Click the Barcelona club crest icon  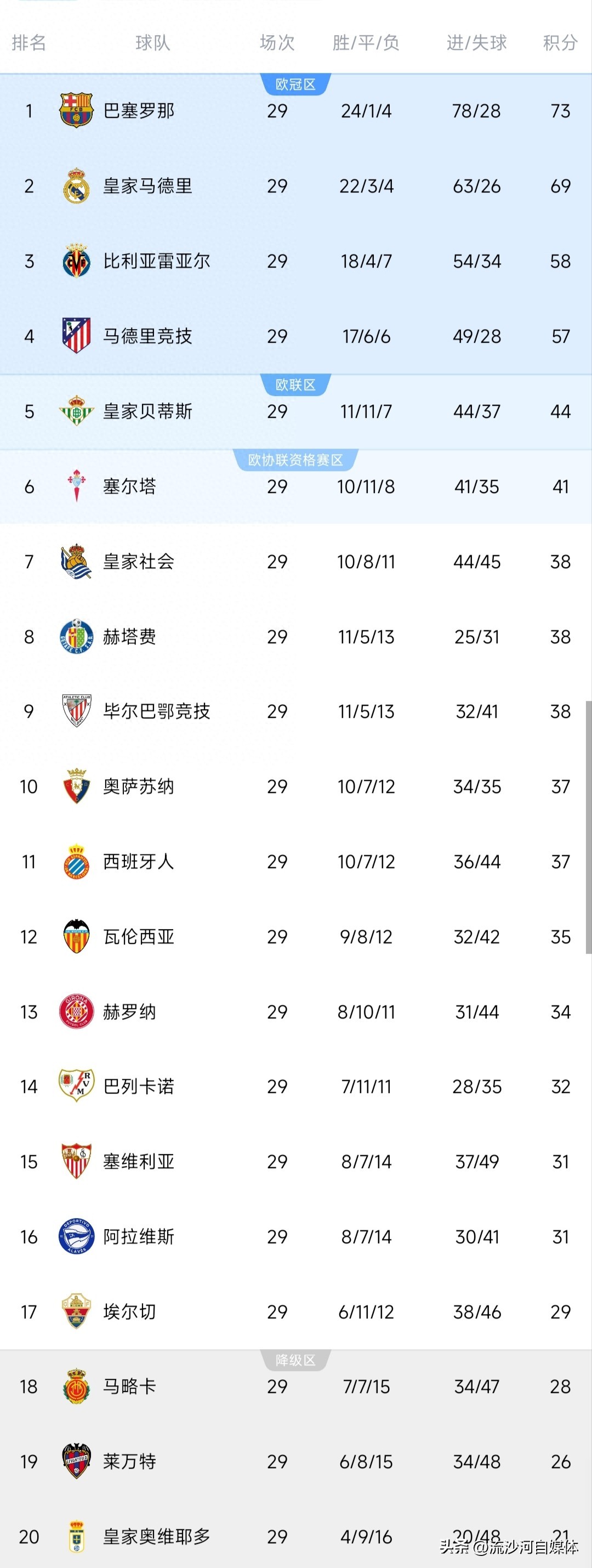pyautogui.click(x=76, y=111)
